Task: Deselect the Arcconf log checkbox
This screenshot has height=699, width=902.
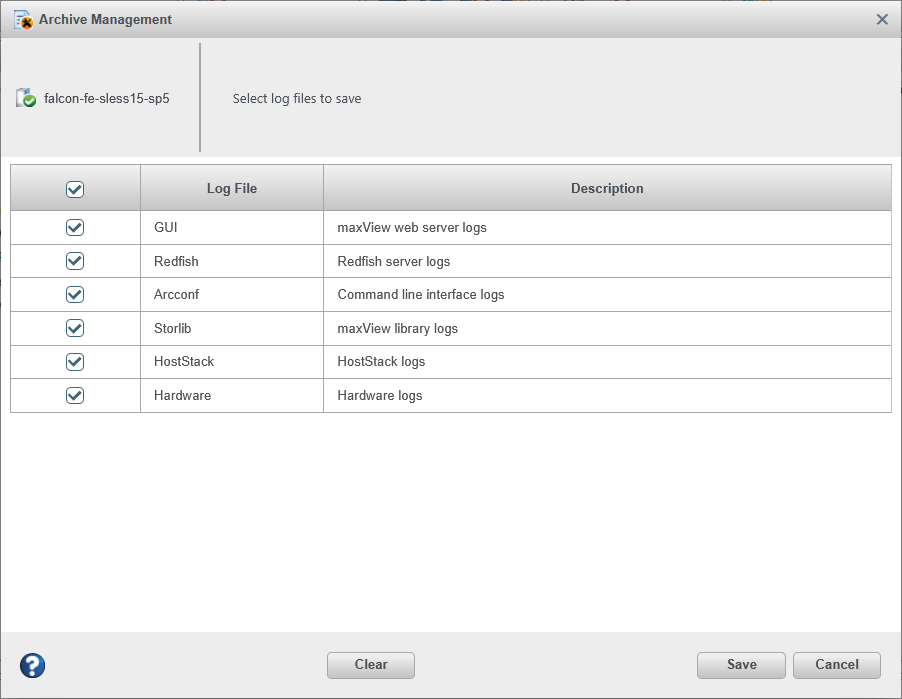Action: coord(75,295)
